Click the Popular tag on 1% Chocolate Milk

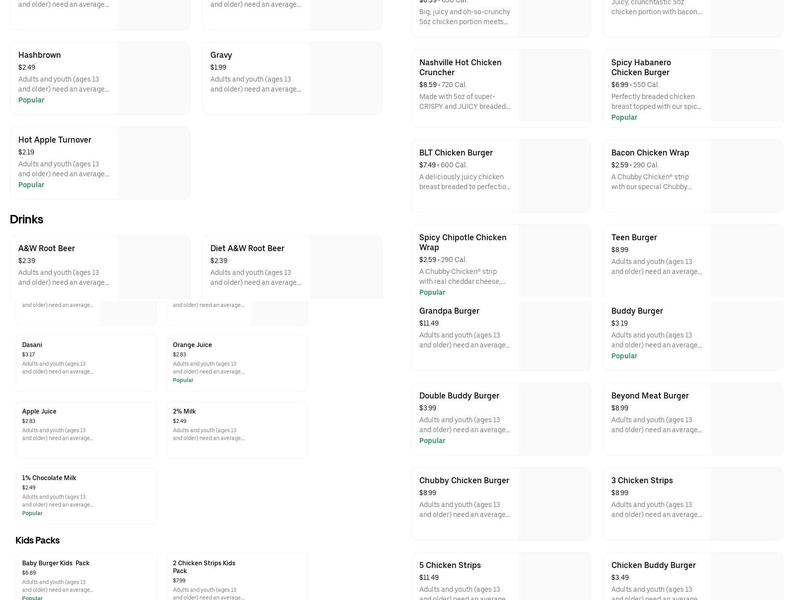[x=32, y=513]
